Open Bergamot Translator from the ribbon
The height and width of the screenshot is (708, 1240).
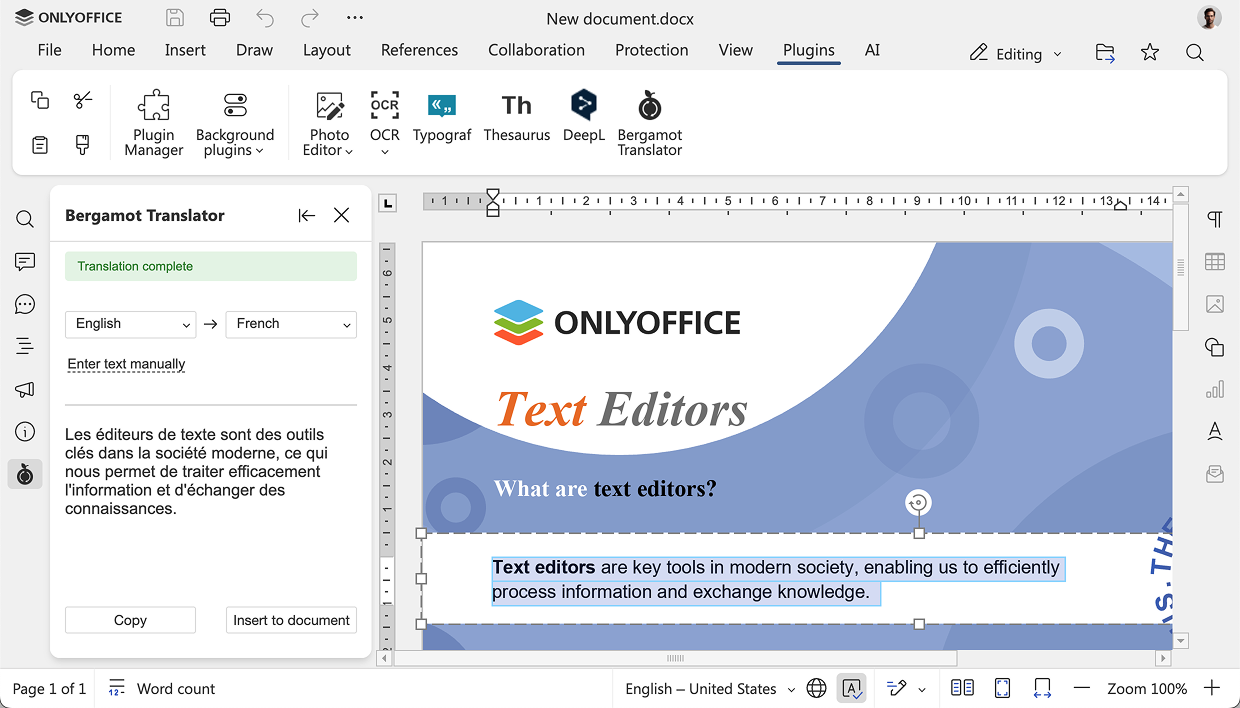click(x=650, y=123)
